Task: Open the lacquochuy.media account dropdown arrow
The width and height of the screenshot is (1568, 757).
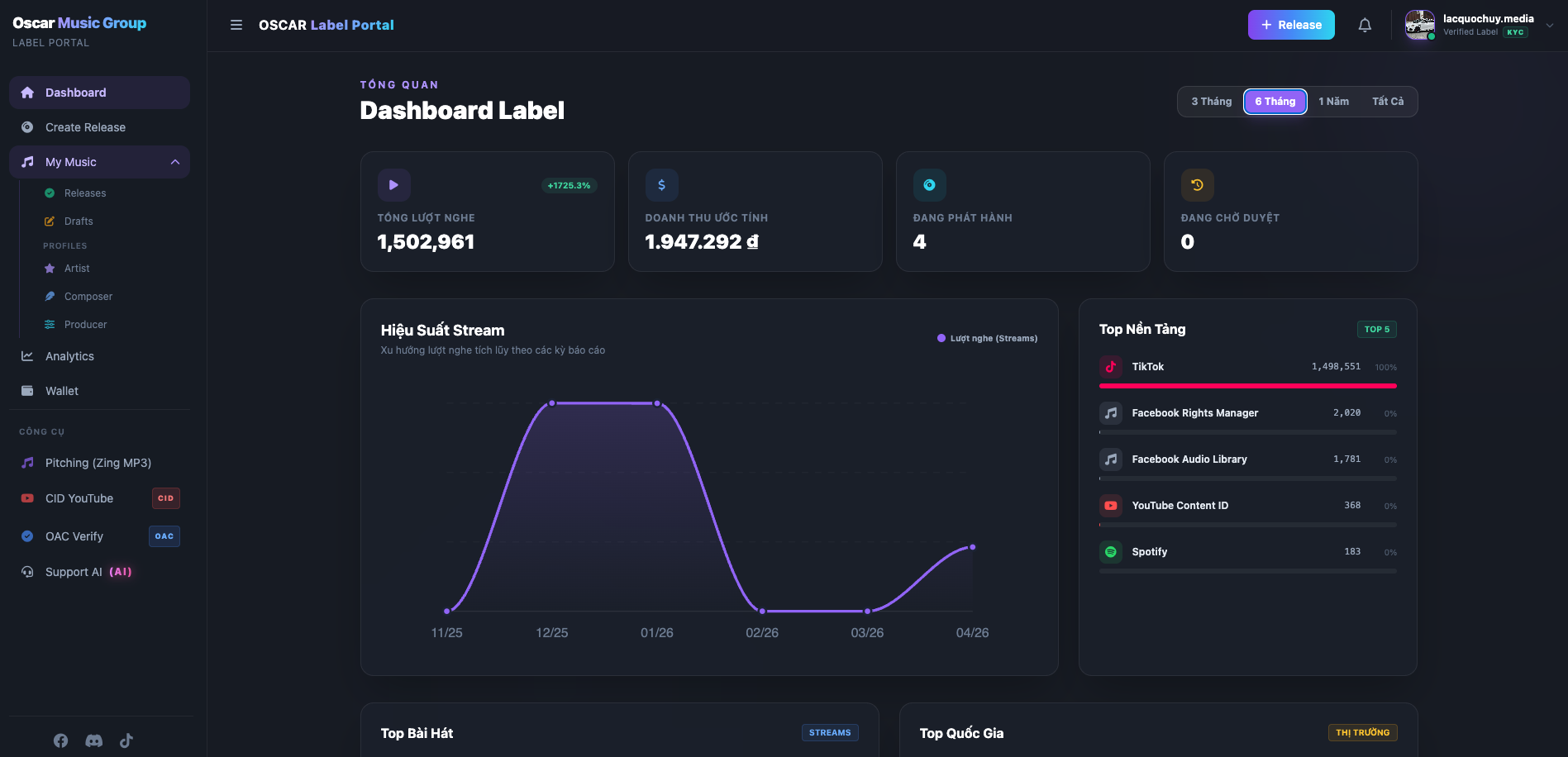Action: [1550, 25]
